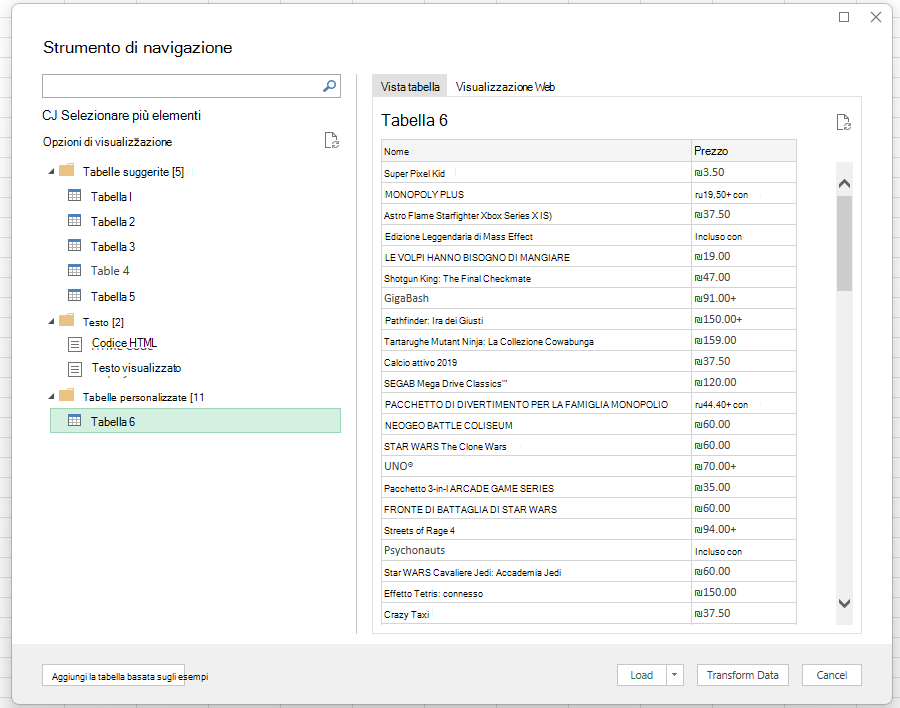Click the search magnifier icon
900x708 pixels.
tap(329, 86)
